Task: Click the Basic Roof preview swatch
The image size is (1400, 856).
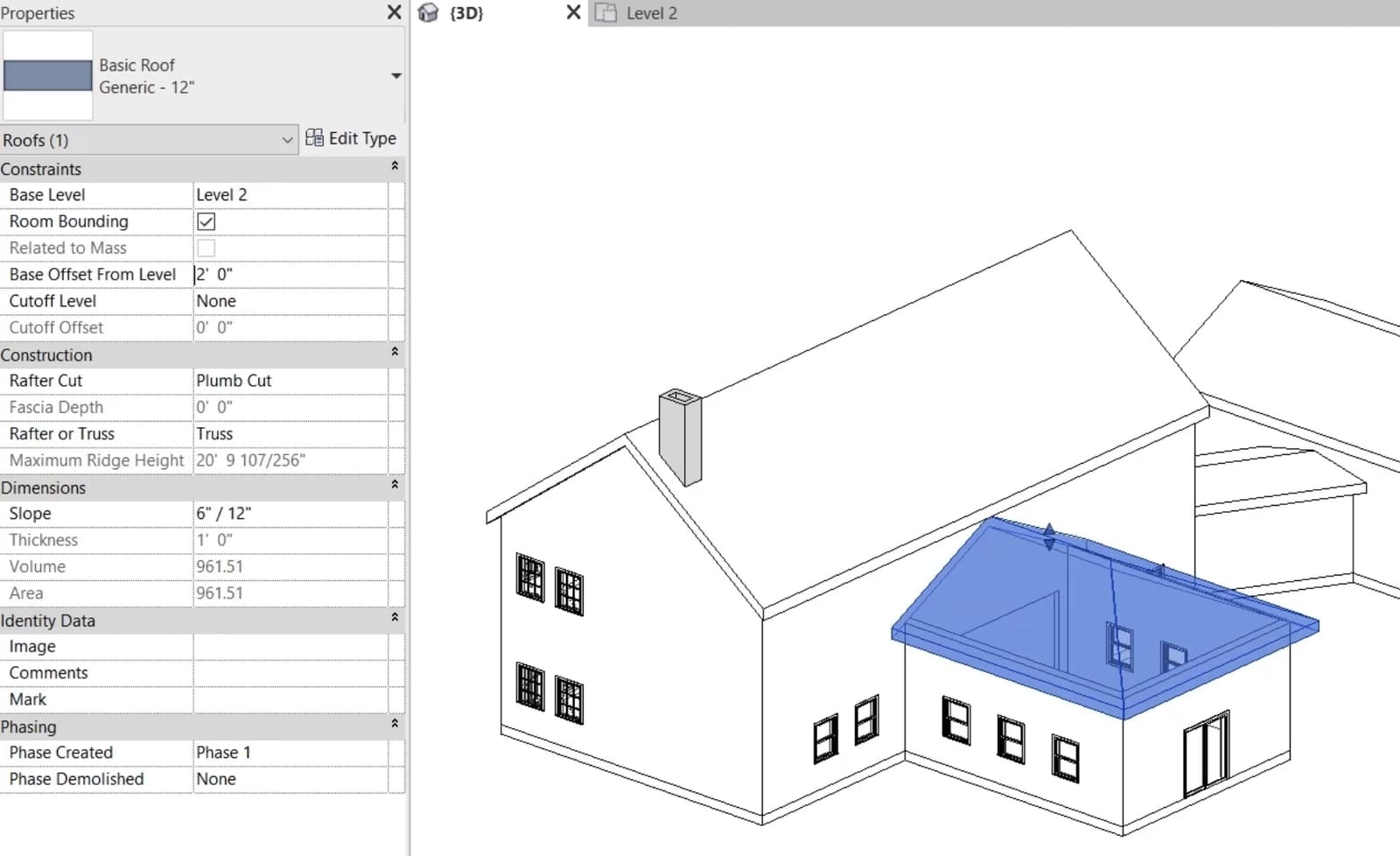Action: (x=48, y=75)
